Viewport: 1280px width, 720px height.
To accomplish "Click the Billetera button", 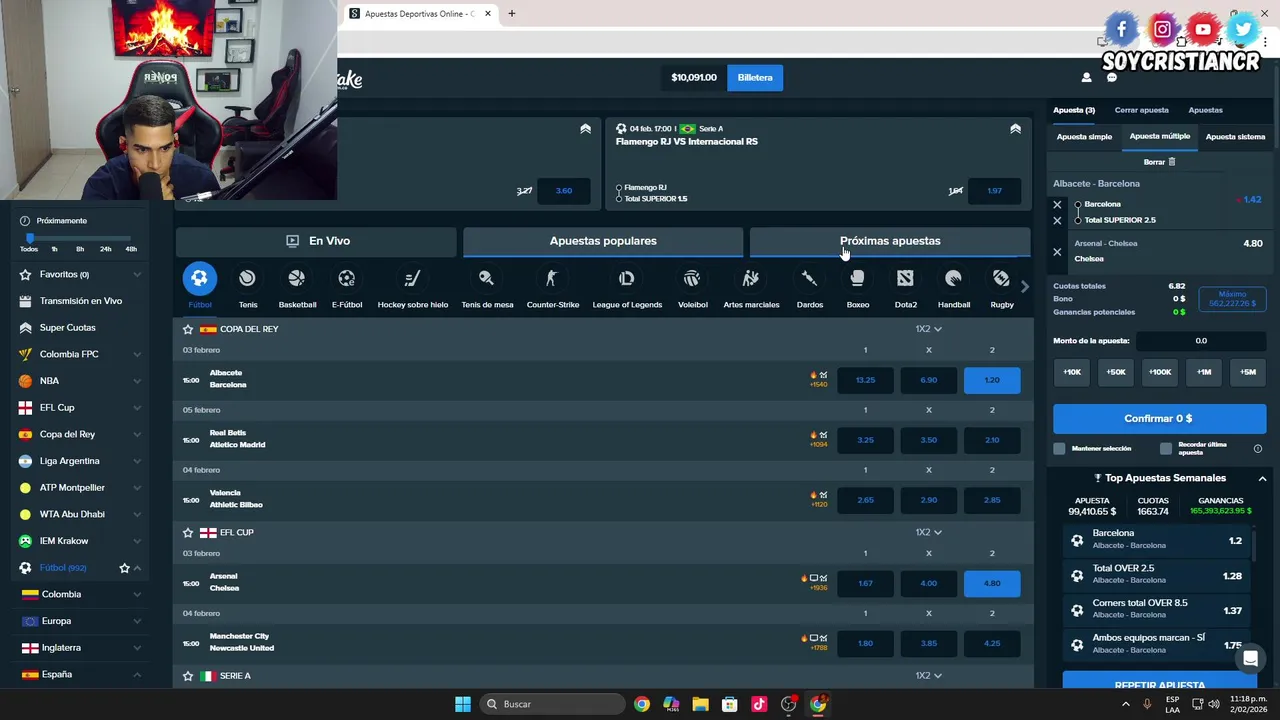I will pyautogui.click(x=755, y=77).
